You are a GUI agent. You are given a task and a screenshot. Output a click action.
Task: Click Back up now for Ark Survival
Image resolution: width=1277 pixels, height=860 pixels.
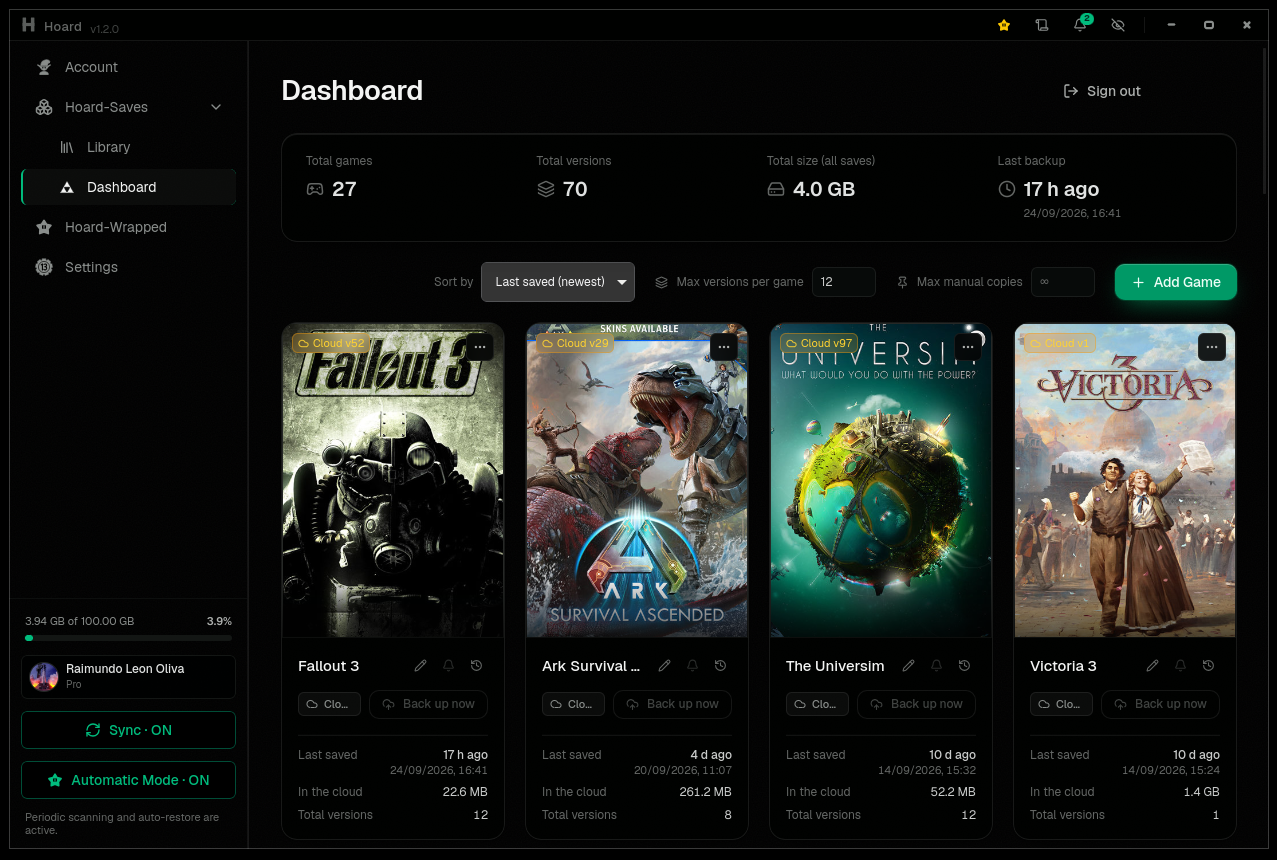(x=673, y=704)
